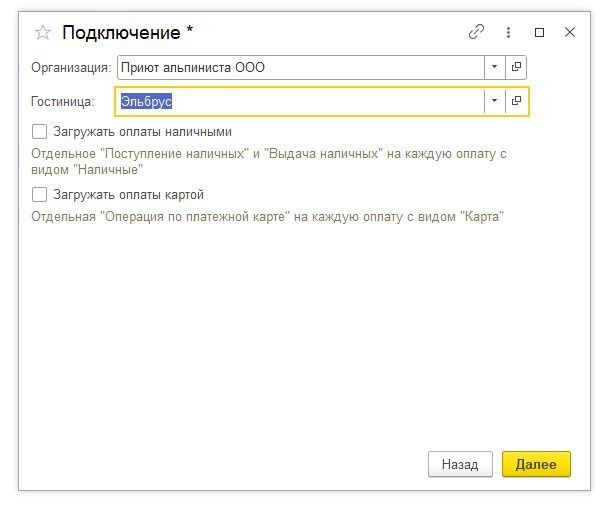Expand the Организация dropdown list
Viewport: 610px width, 506px height.
[494, 67]
